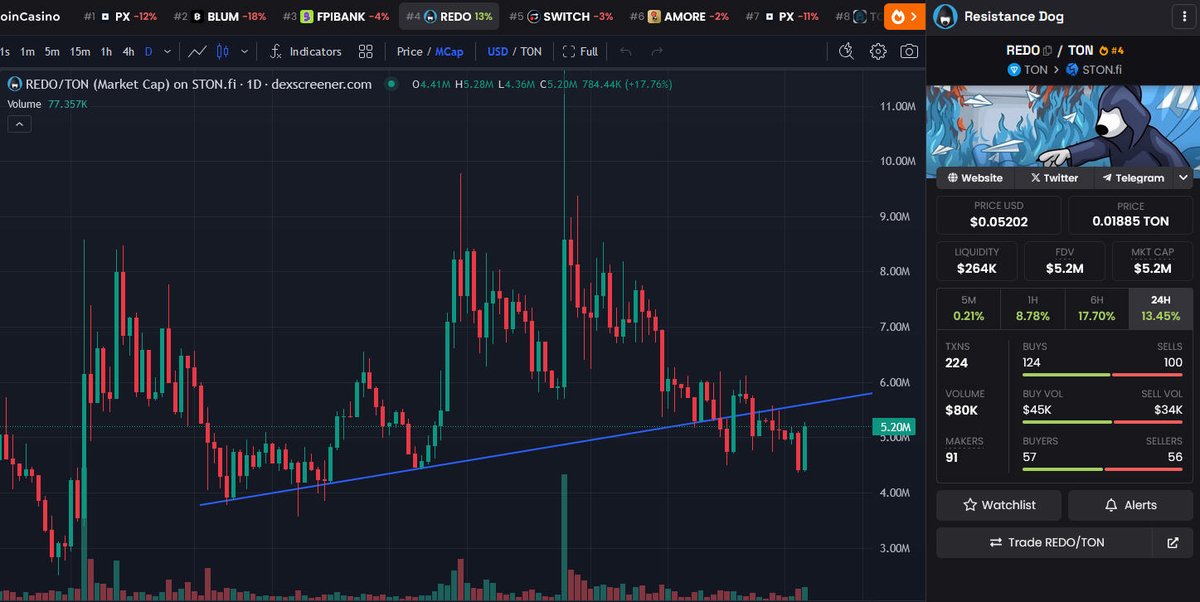Screen dimensions: 1200x602
Task: Copy the REDO token address icon
Action: pos(1047,50)
